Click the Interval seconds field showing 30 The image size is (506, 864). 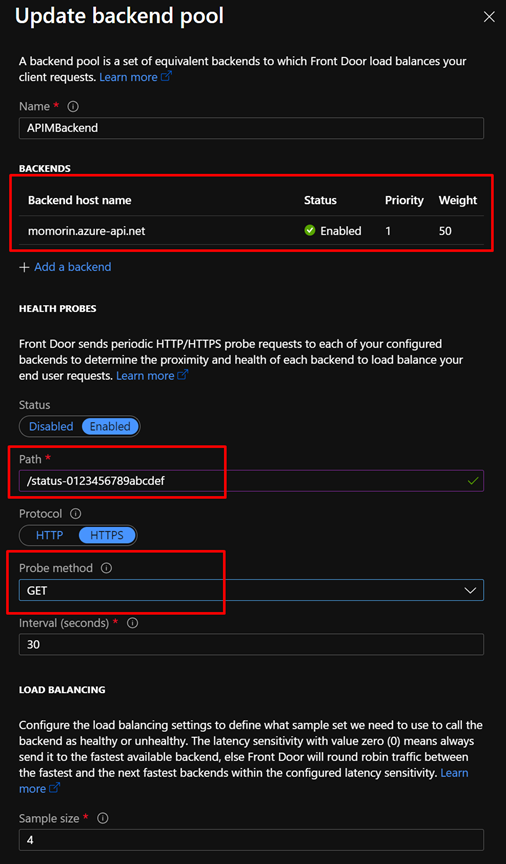pos(251,644)
